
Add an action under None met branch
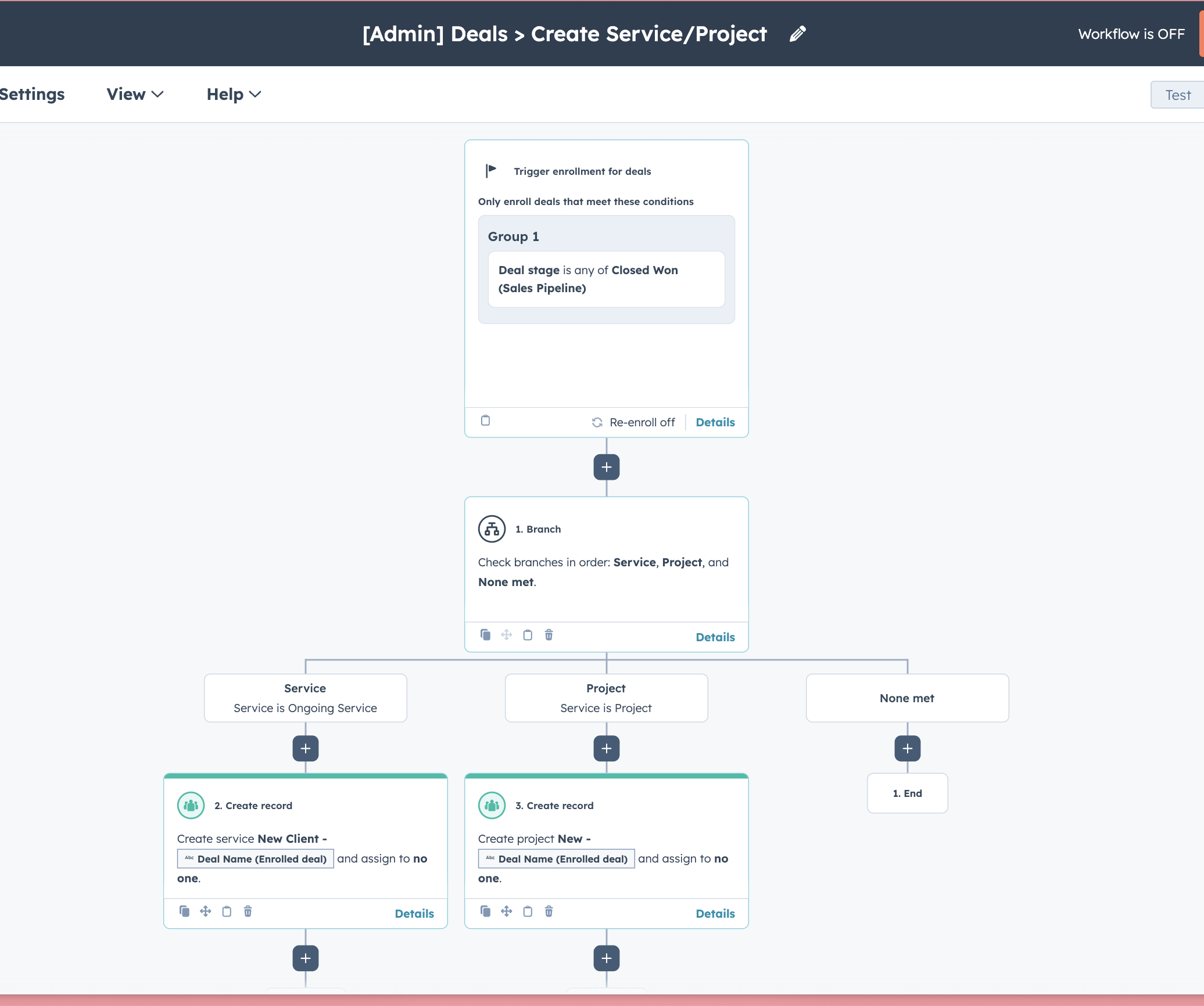point(907,749)
